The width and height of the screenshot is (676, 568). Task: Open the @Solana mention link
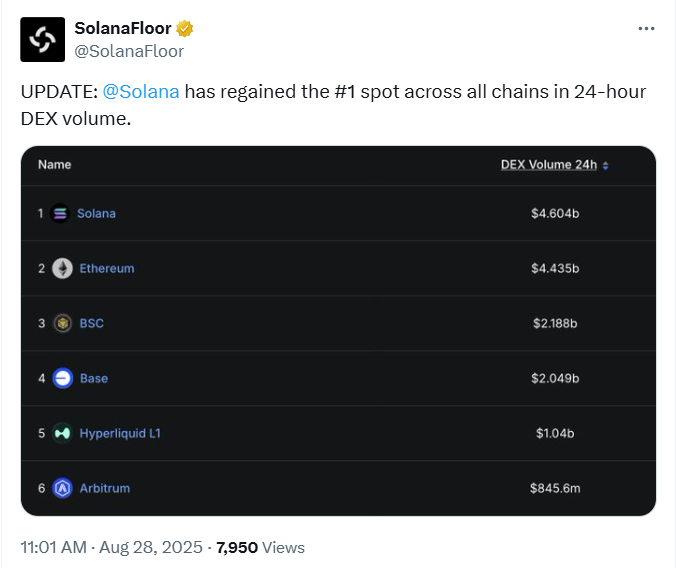coord(141,92)
